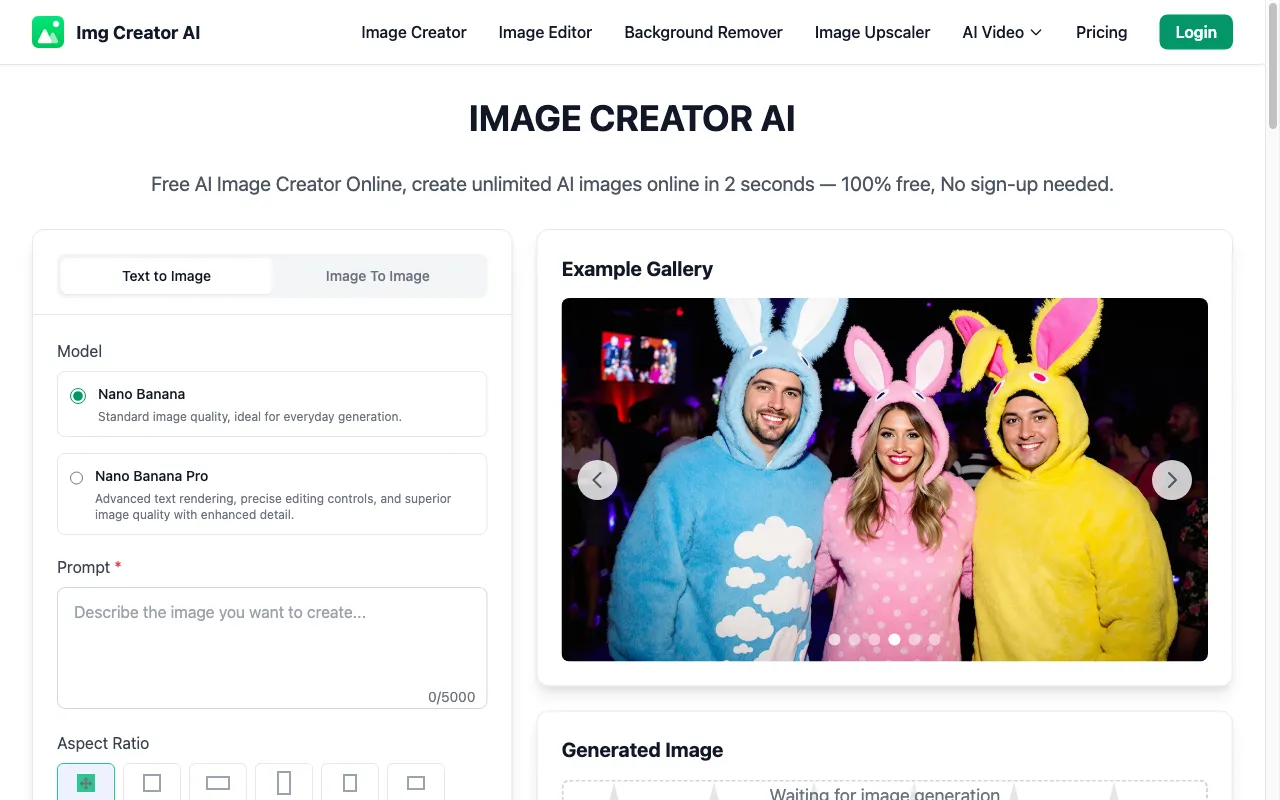The image size is (1280, 800).
Task: Click the "Model" section label
Action: (x=79, y=351)
